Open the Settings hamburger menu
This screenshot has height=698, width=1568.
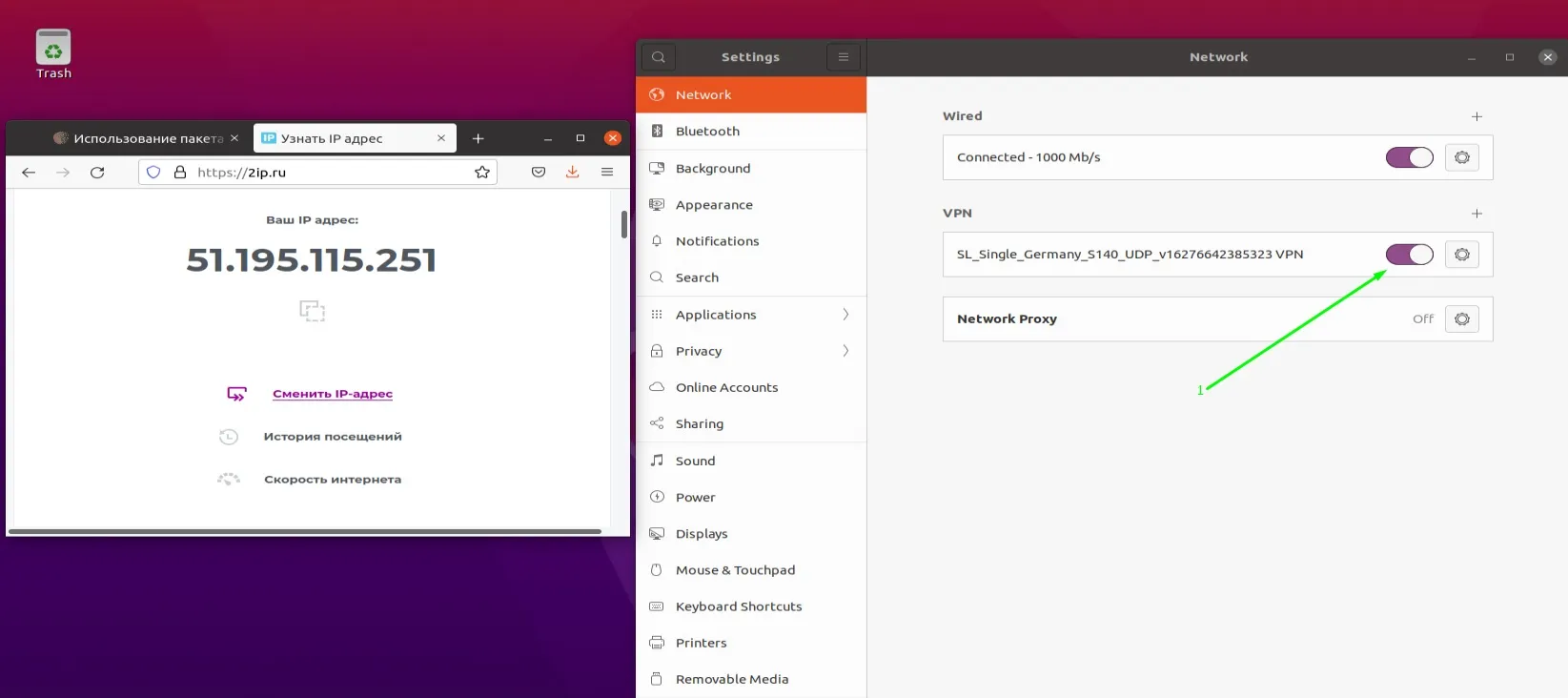pos(844,57)
